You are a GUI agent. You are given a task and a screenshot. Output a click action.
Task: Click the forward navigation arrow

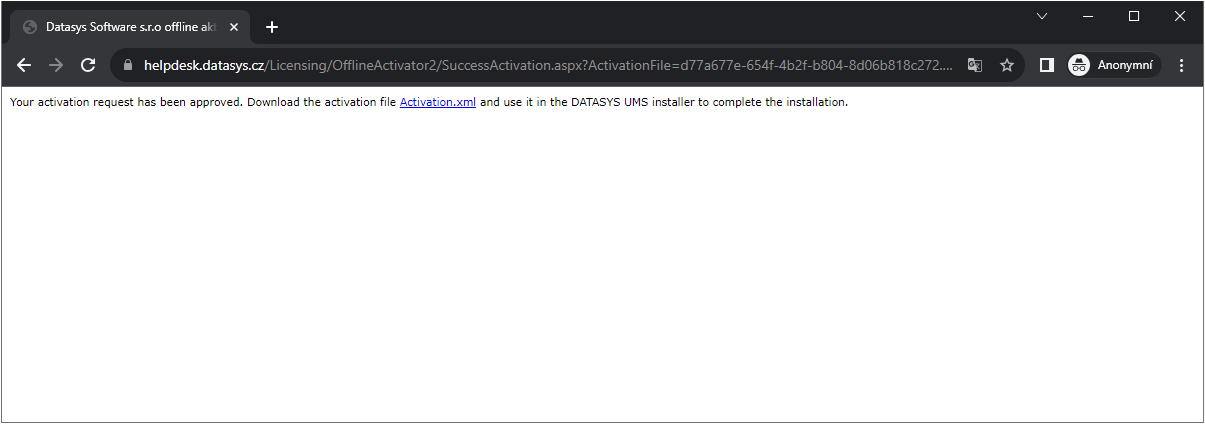56,65
